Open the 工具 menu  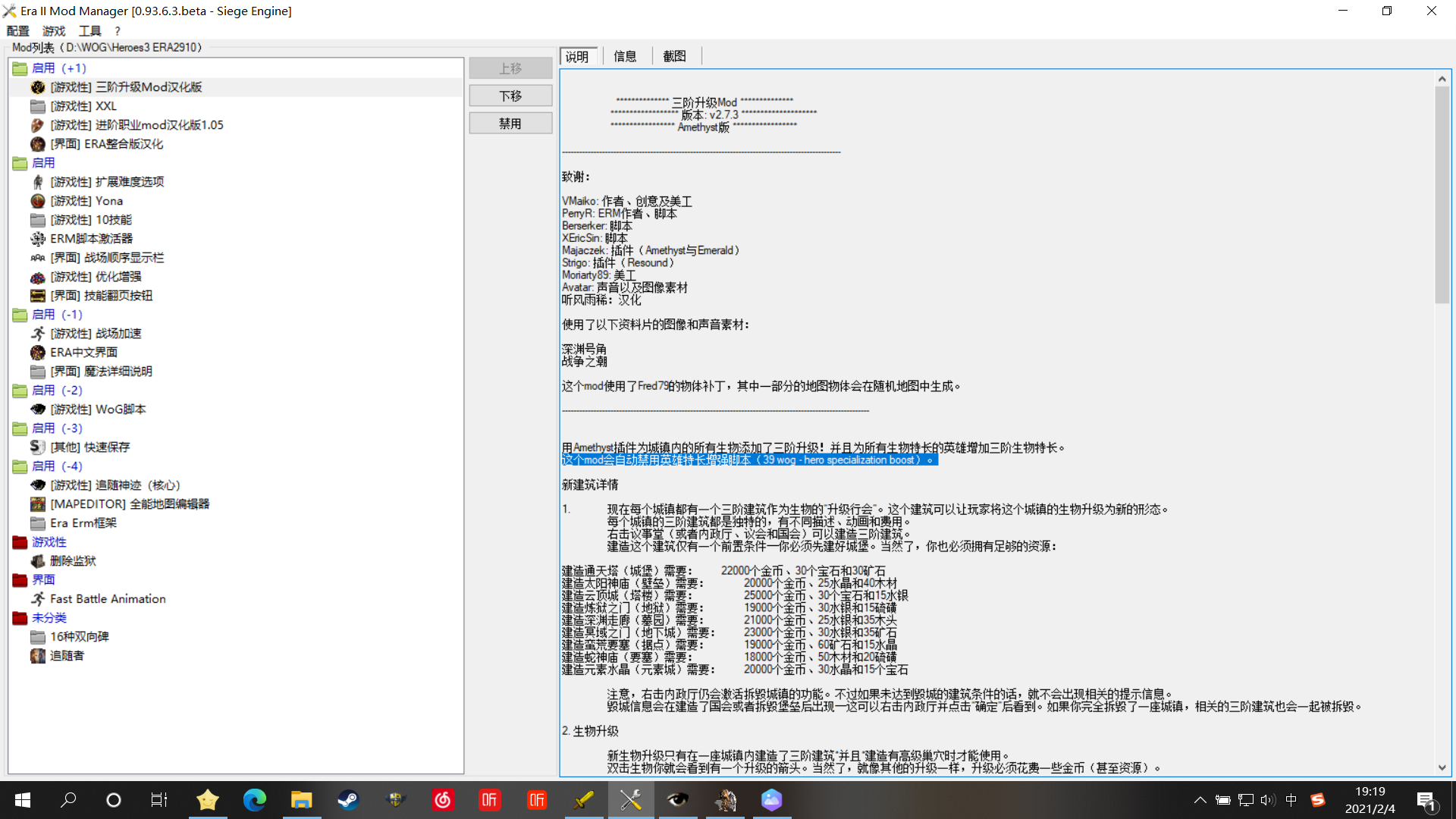pos(89,31)
